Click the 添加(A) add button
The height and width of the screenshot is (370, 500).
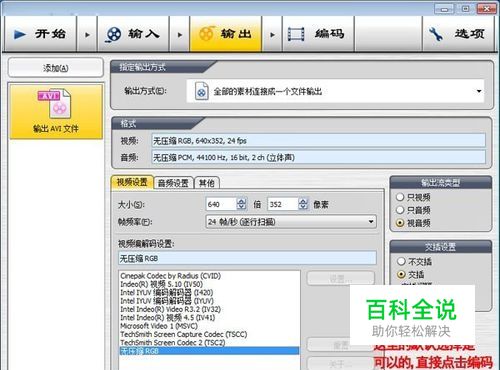(56, 68)
